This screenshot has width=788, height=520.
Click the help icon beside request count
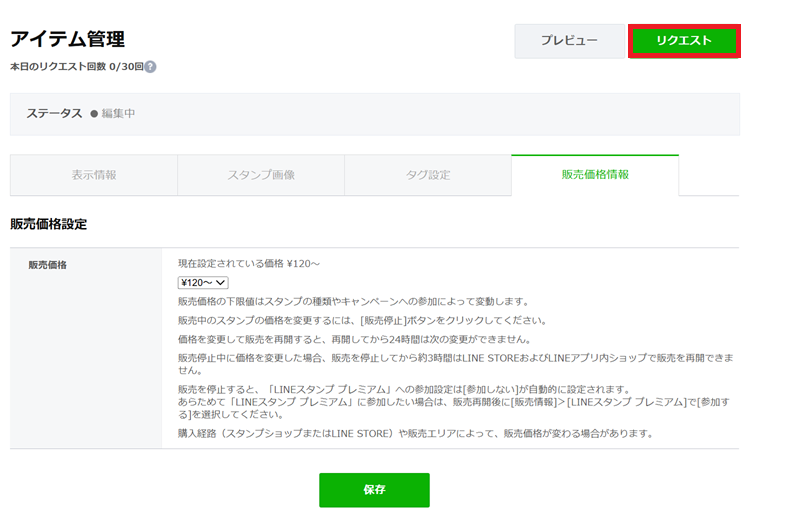pos(150,67)
